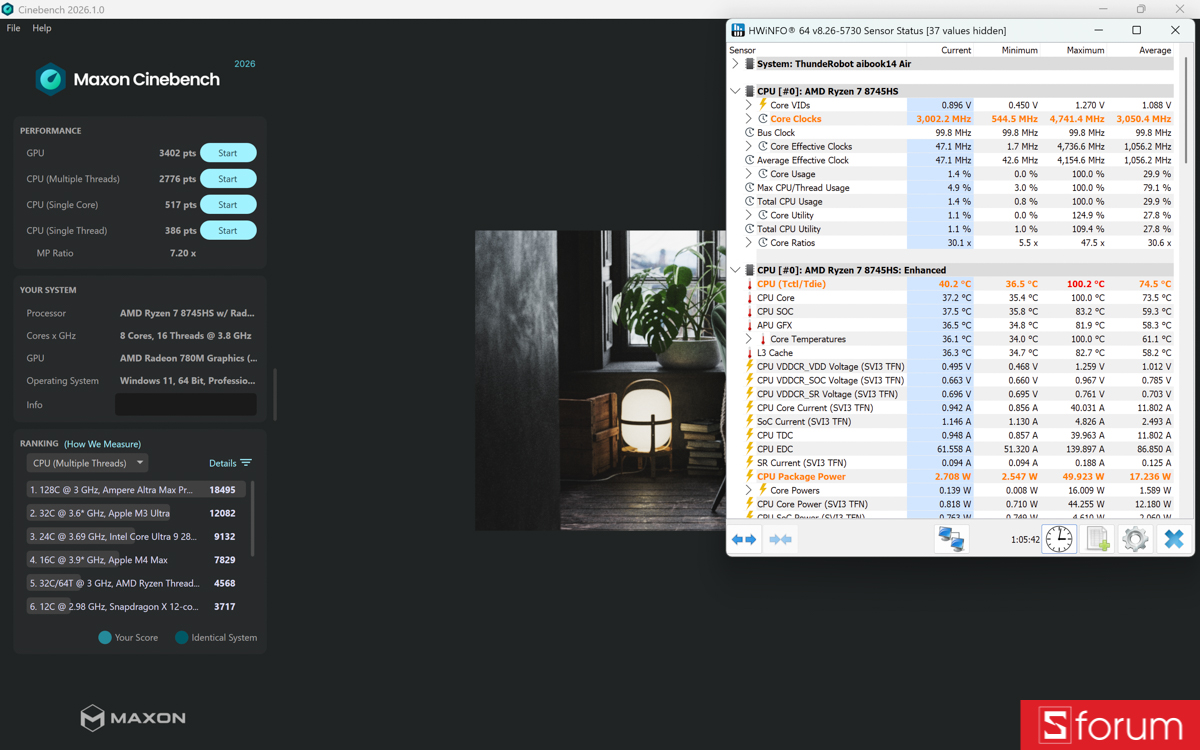Screen dimensions: 1200x750
Task: Click the Details filter lines icon
Action: click(246, 463)
